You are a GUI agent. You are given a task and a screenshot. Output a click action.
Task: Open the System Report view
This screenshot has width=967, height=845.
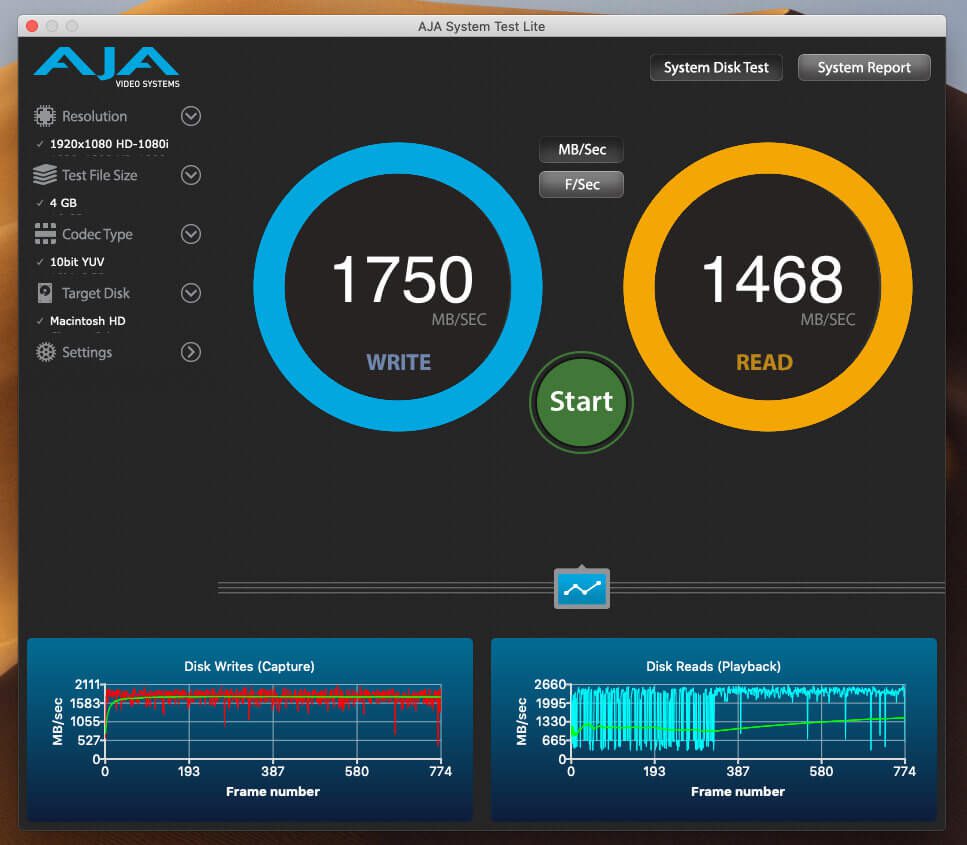tap(864, 67)
